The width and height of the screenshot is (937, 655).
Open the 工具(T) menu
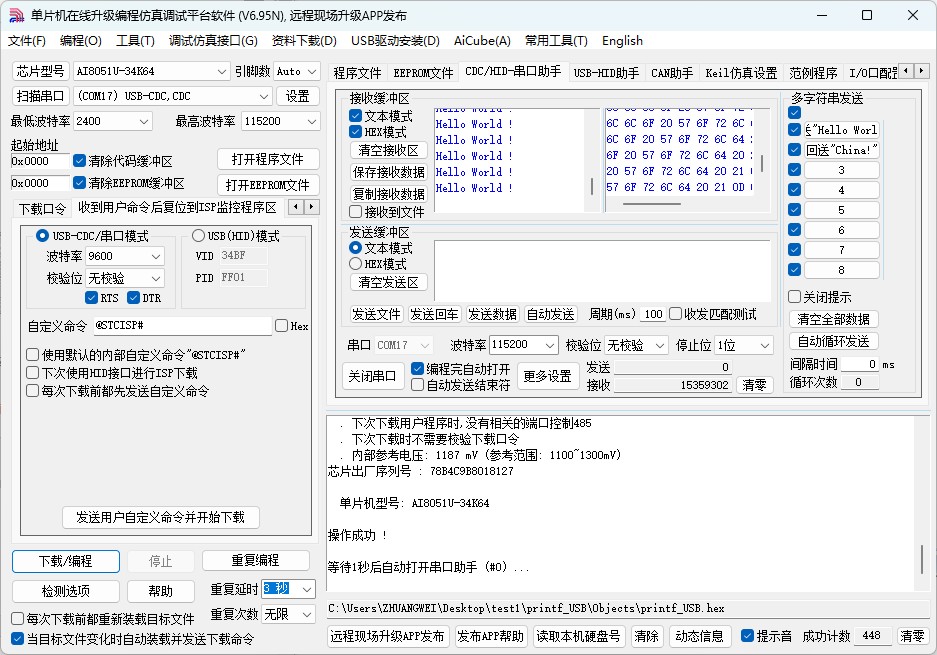[135, 41]
